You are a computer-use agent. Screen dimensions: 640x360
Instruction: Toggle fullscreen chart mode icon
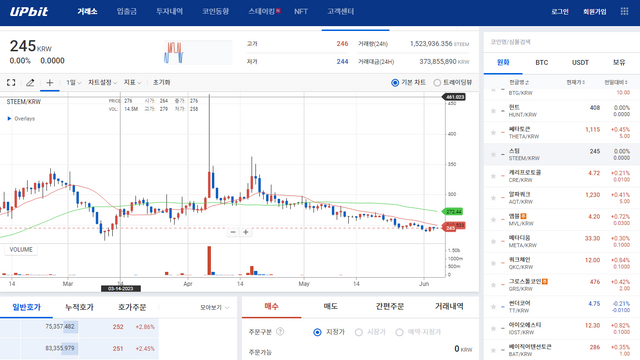tap(11, 82)
